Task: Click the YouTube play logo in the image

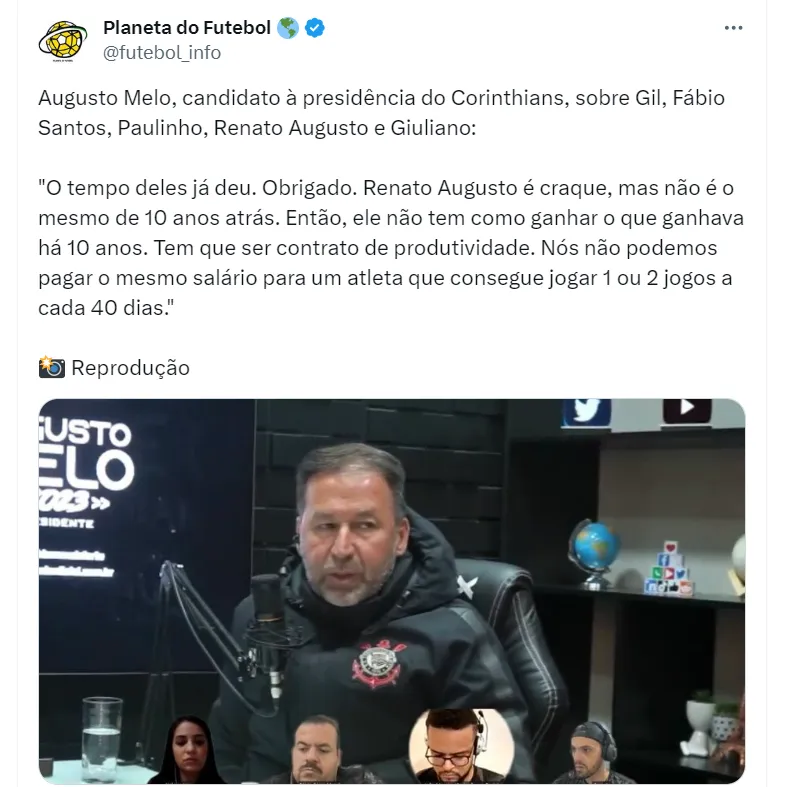Action: click(687, 410)
